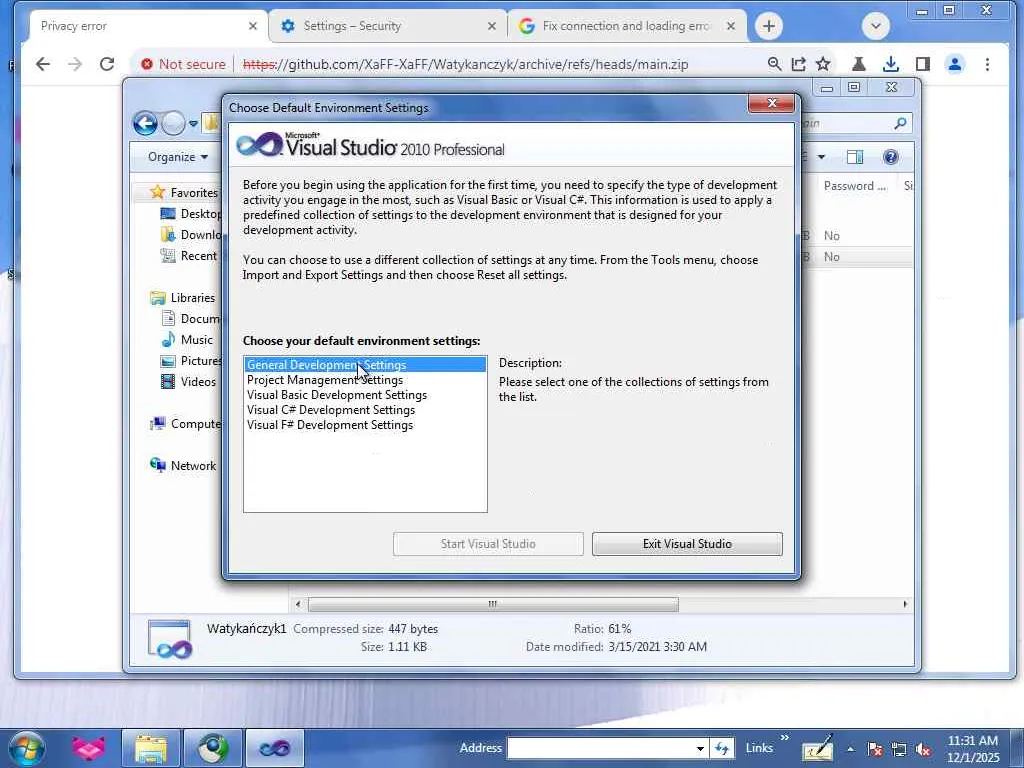This screenshot has width=1024, height=768.
Task: Click the Explorer scrollbar left arrow
Action: click(x=298, y=604)
